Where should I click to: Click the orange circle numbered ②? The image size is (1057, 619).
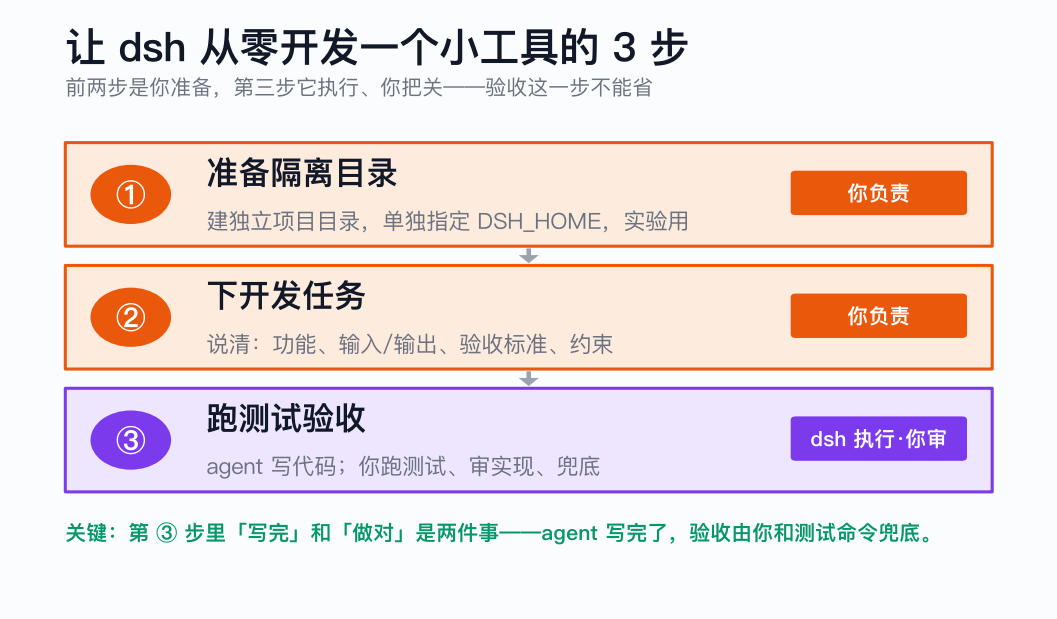(131, 317)
